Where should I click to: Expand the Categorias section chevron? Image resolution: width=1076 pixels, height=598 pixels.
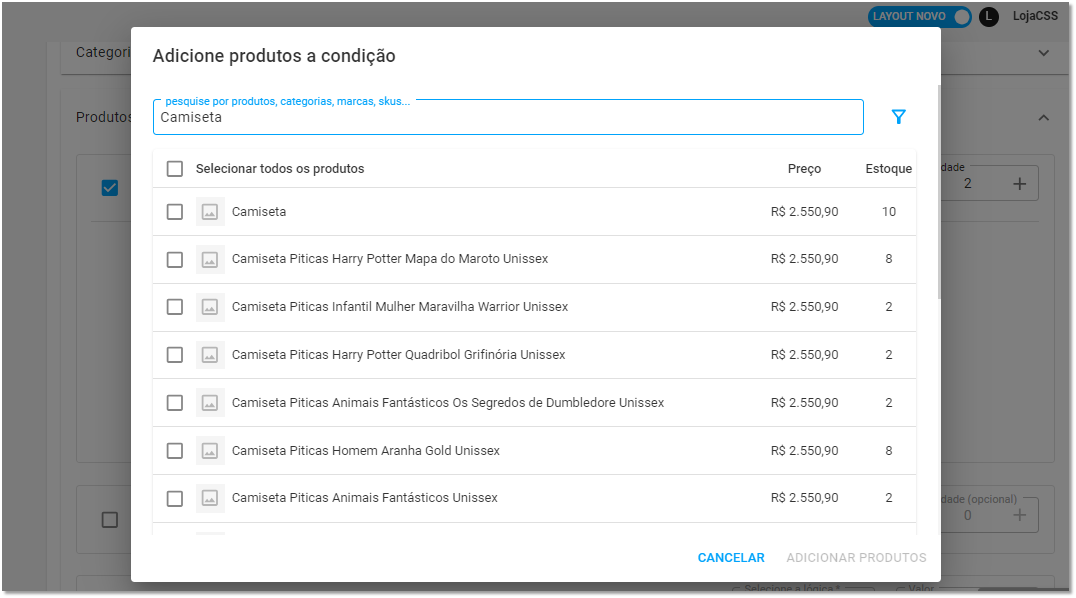pyautogui.click(x=1044, y=53)
